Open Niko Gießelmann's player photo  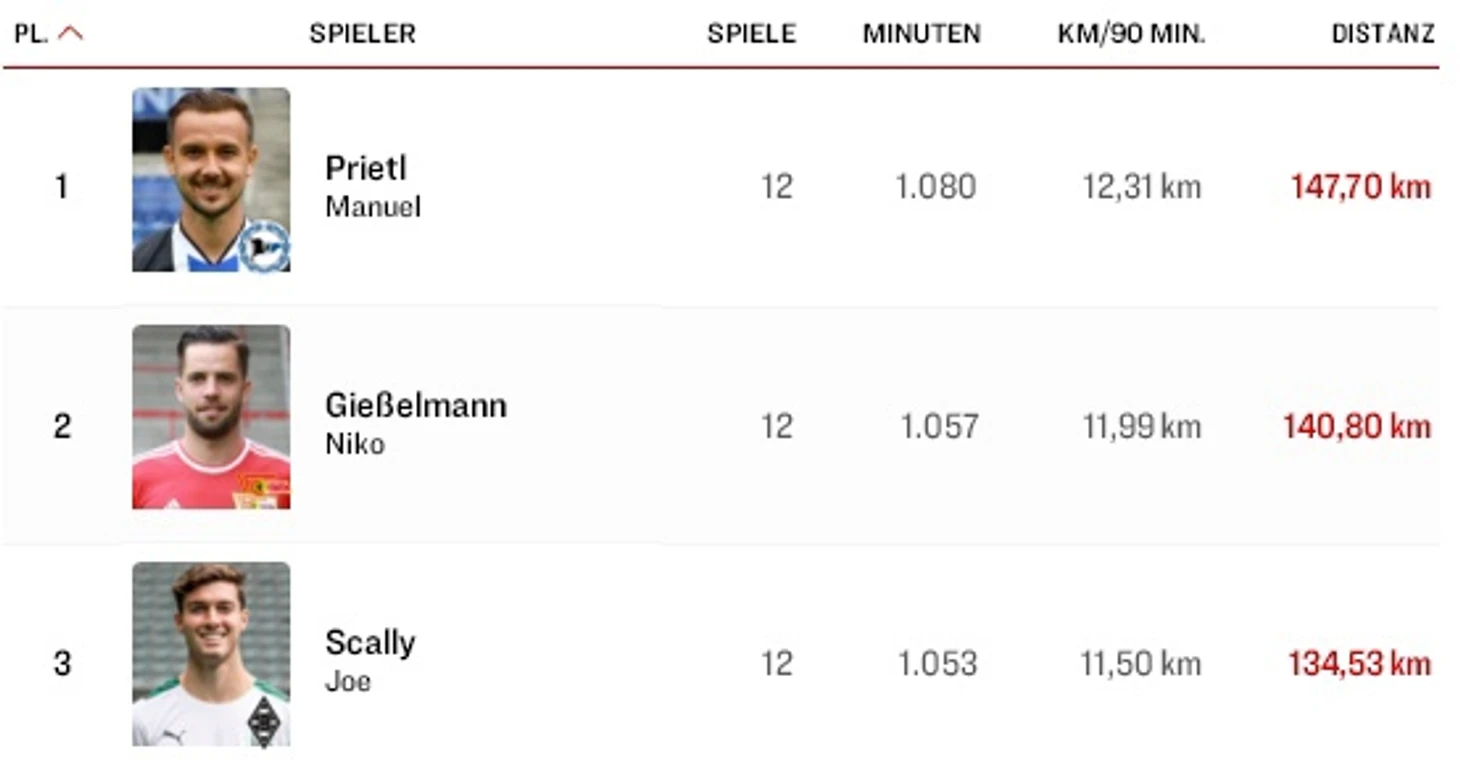pos(211,417)
